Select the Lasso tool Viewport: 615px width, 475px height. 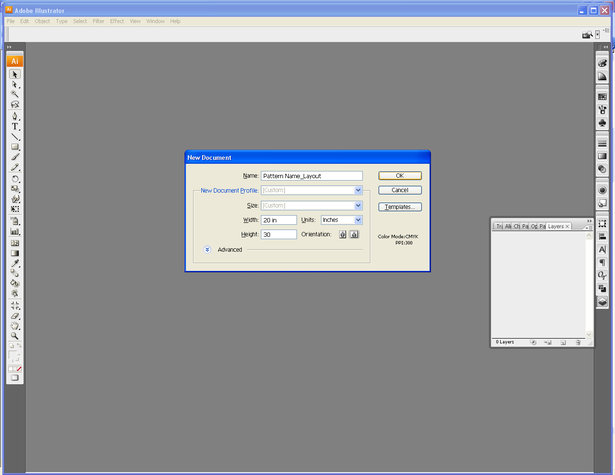tap(15, 104)
